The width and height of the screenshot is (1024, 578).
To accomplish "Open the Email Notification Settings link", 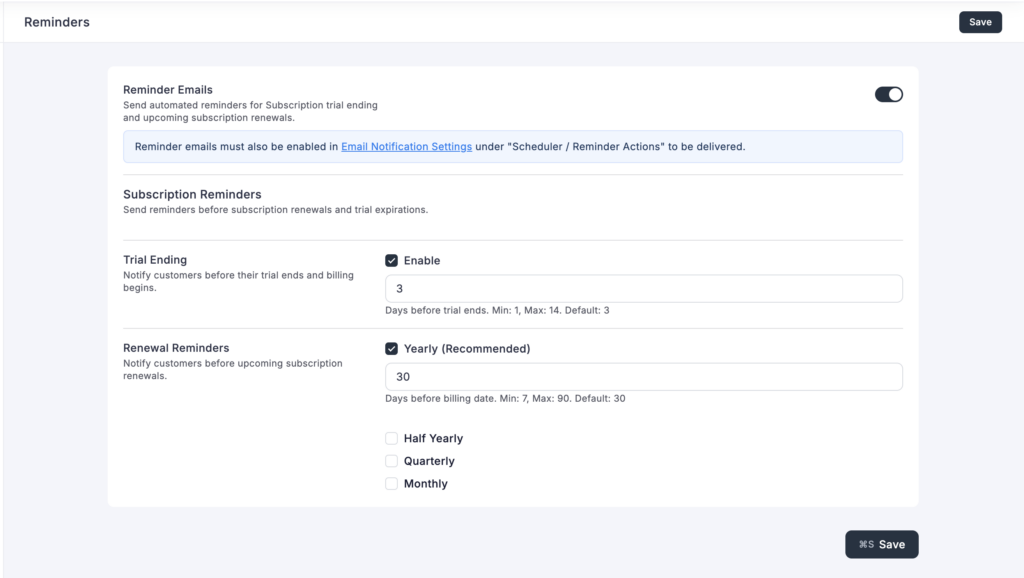I will [x=406, y=146].
